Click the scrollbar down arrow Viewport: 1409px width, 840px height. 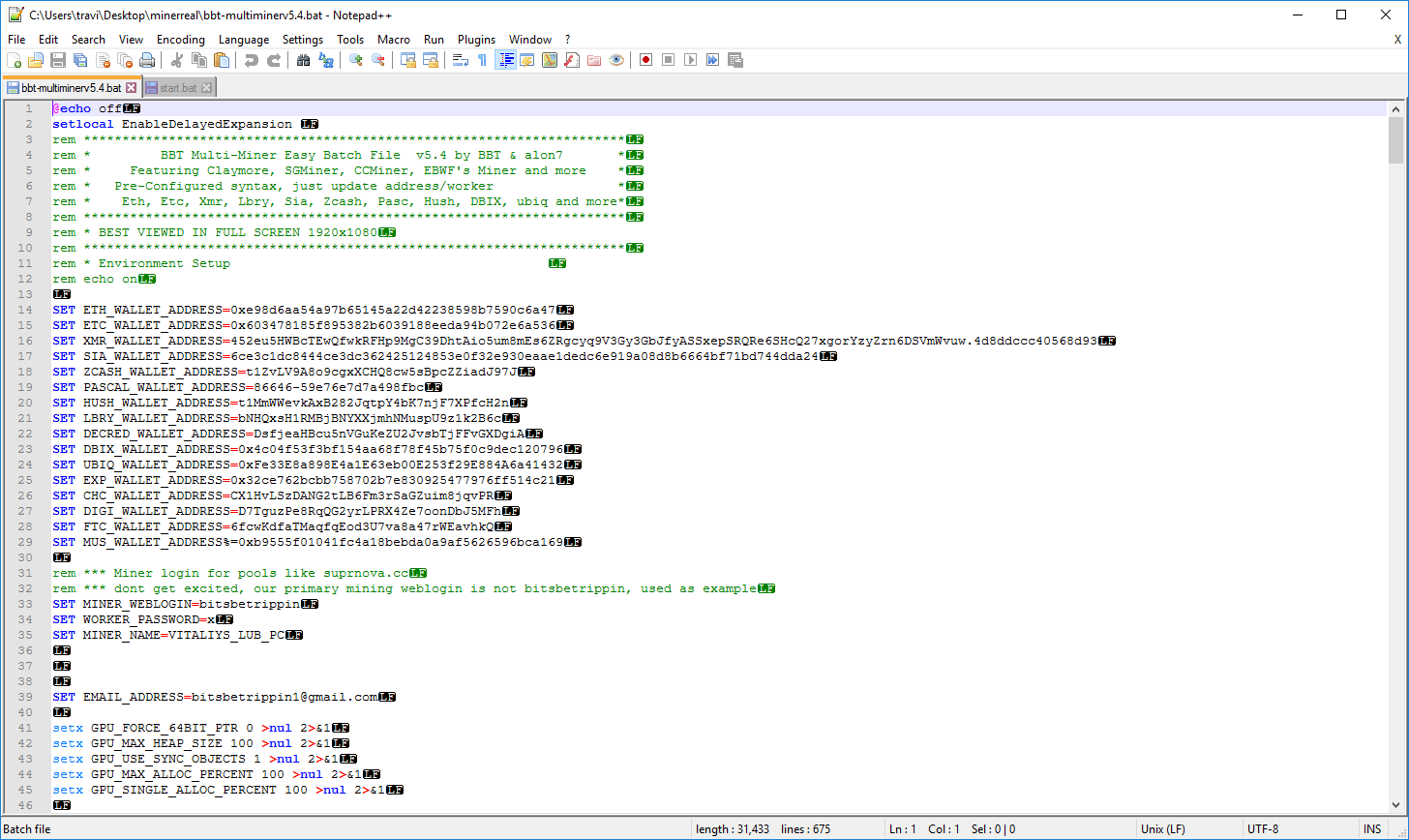[x=1395, y=804]
